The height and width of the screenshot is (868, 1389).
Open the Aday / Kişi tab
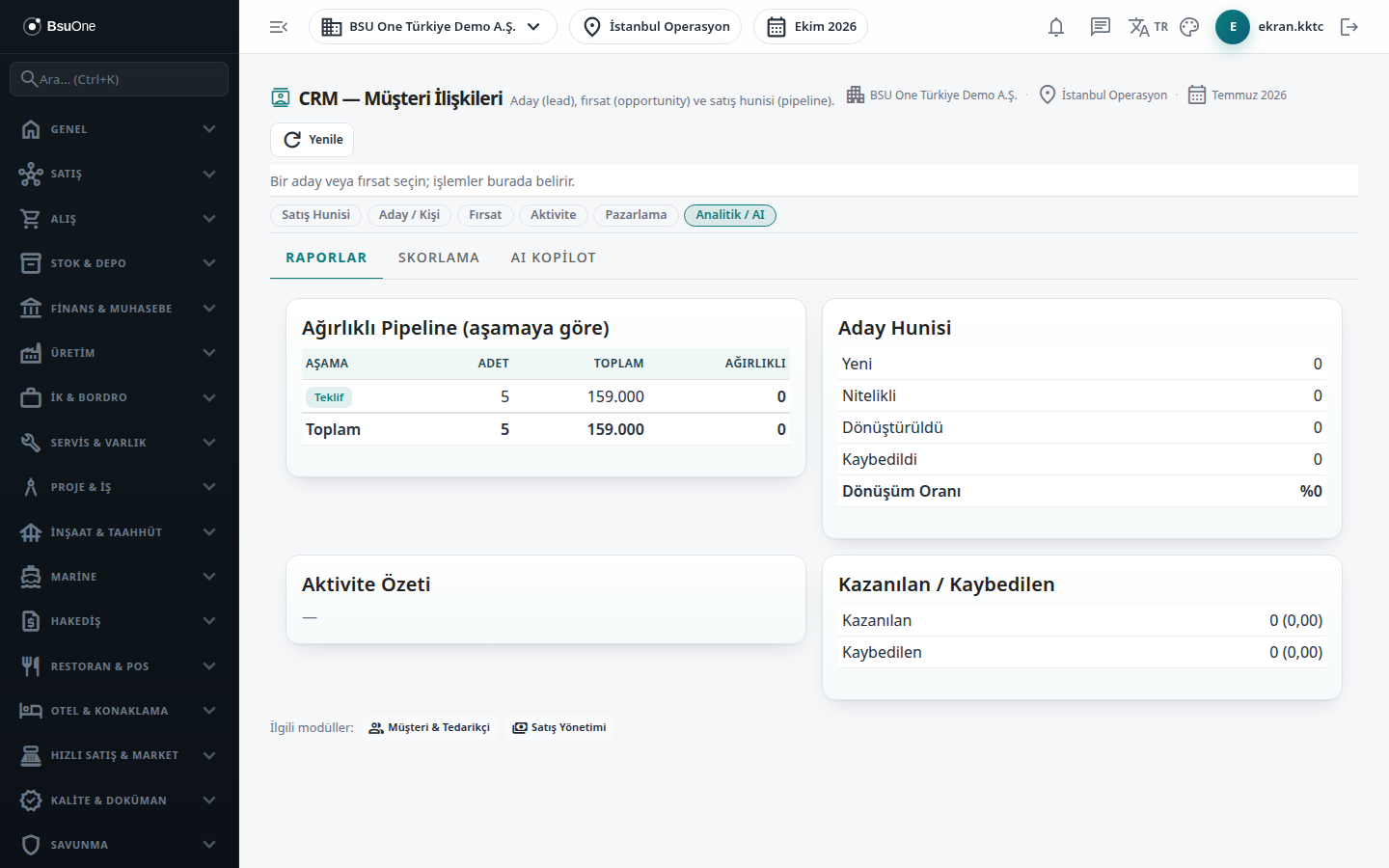click(409, 215)
